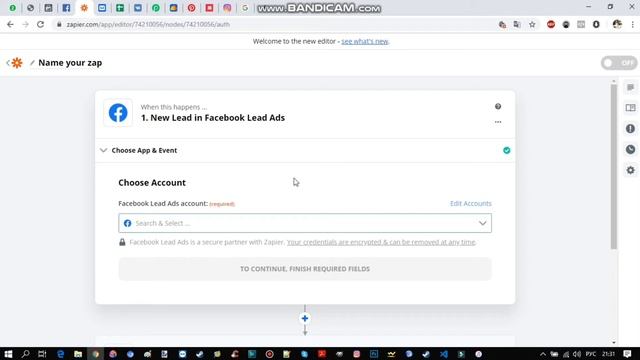640x360 pixels.
Task: Click the Zapier logo home icon
Action: tap(17, 63)
